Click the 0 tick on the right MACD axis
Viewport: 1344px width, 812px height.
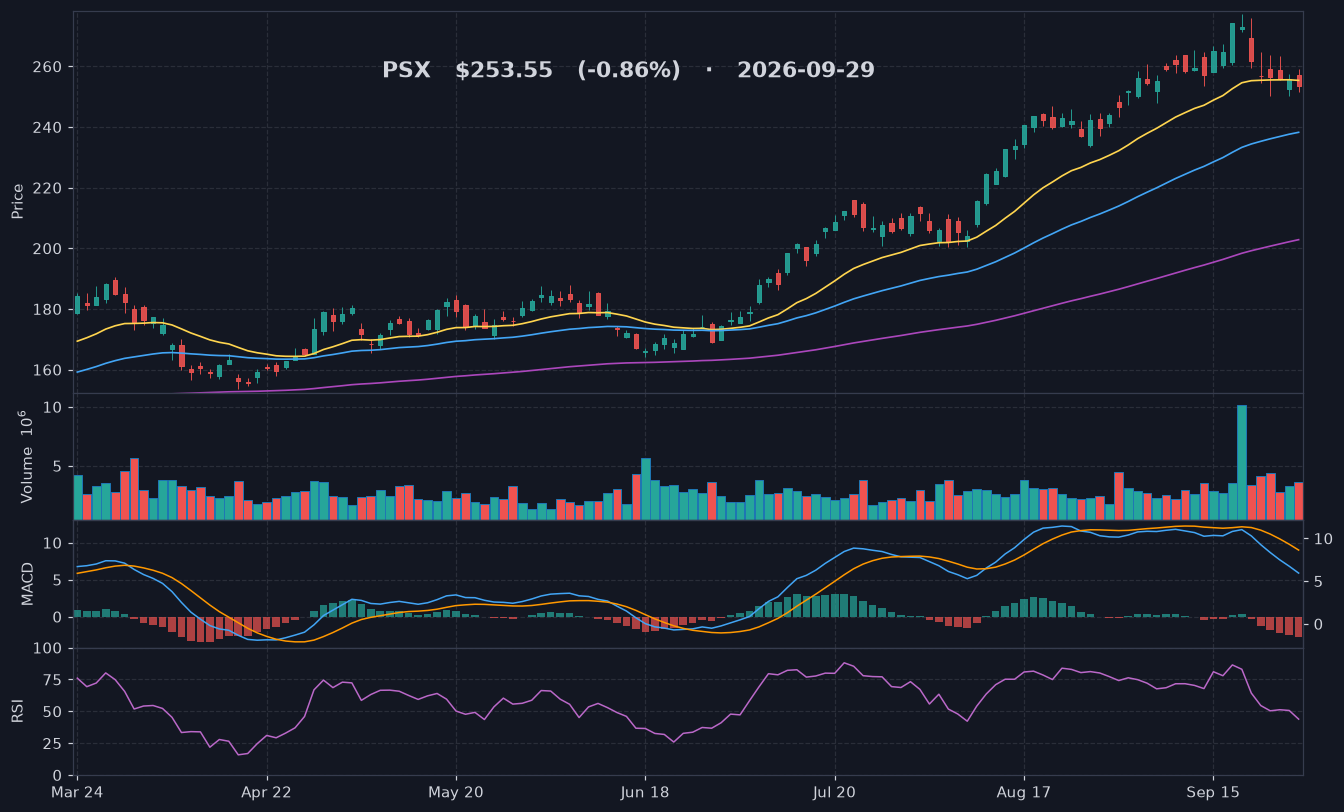click(x=1316, y=624)
